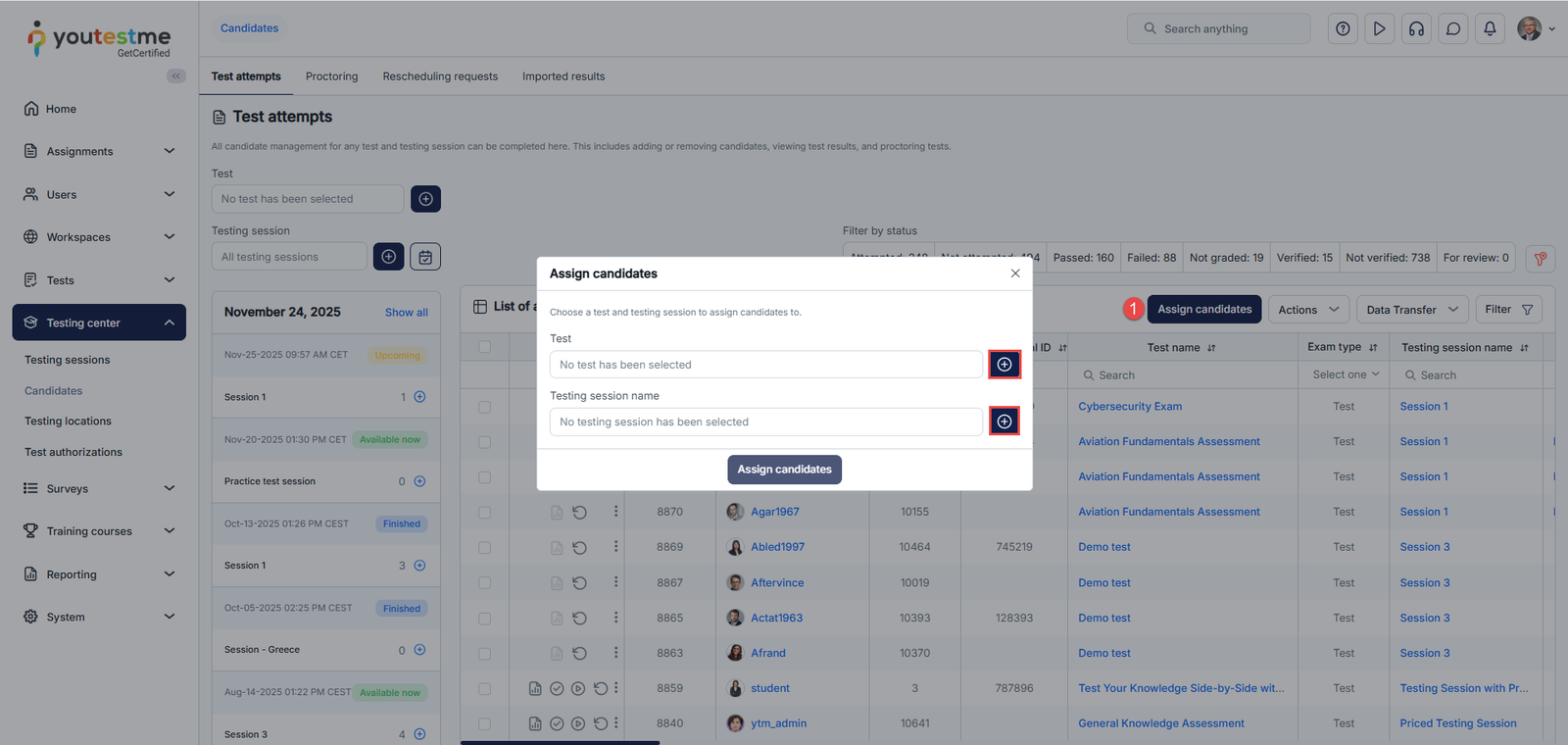Open the Rescheduling requests tab

coord(440,76)
